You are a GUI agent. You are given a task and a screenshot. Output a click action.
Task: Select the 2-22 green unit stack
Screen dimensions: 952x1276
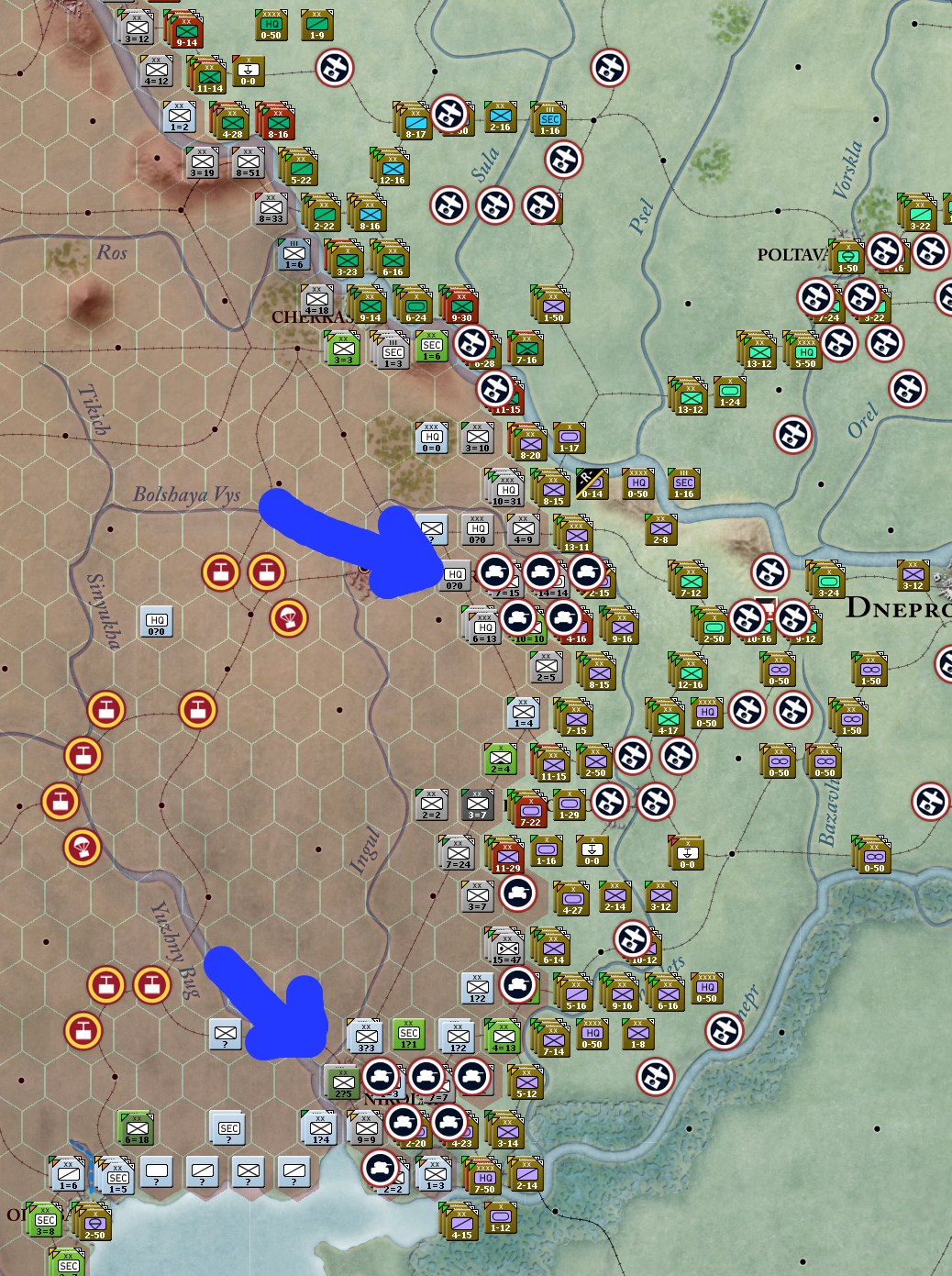(x=323, y=214)
